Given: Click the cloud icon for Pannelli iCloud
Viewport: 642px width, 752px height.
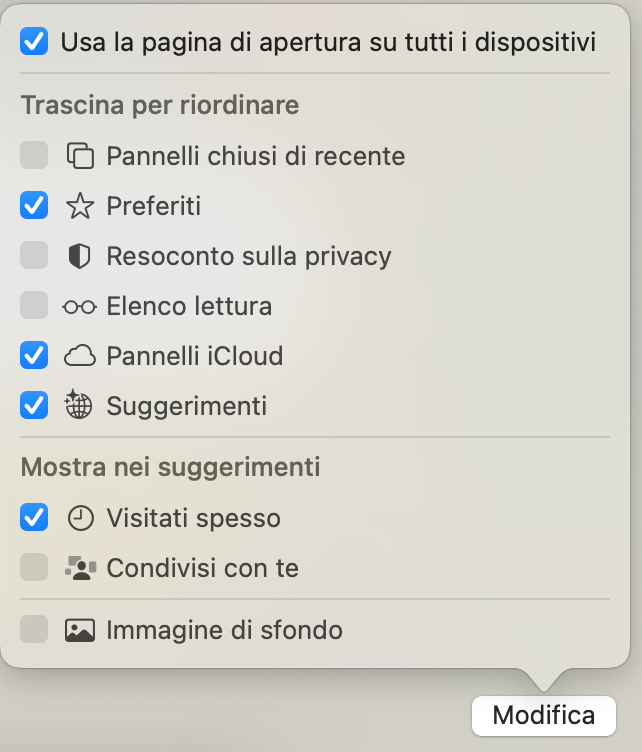Looking at the screenshot, I should (79, 356).
